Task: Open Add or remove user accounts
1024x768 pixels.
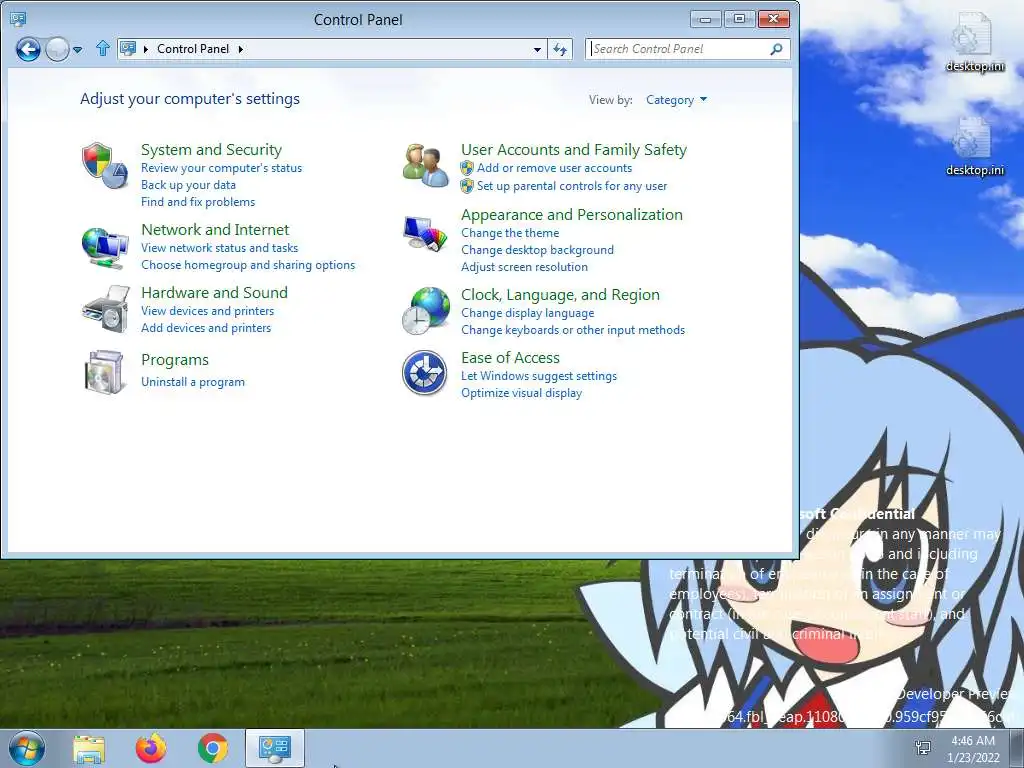Action: click(x=554, y=168)
